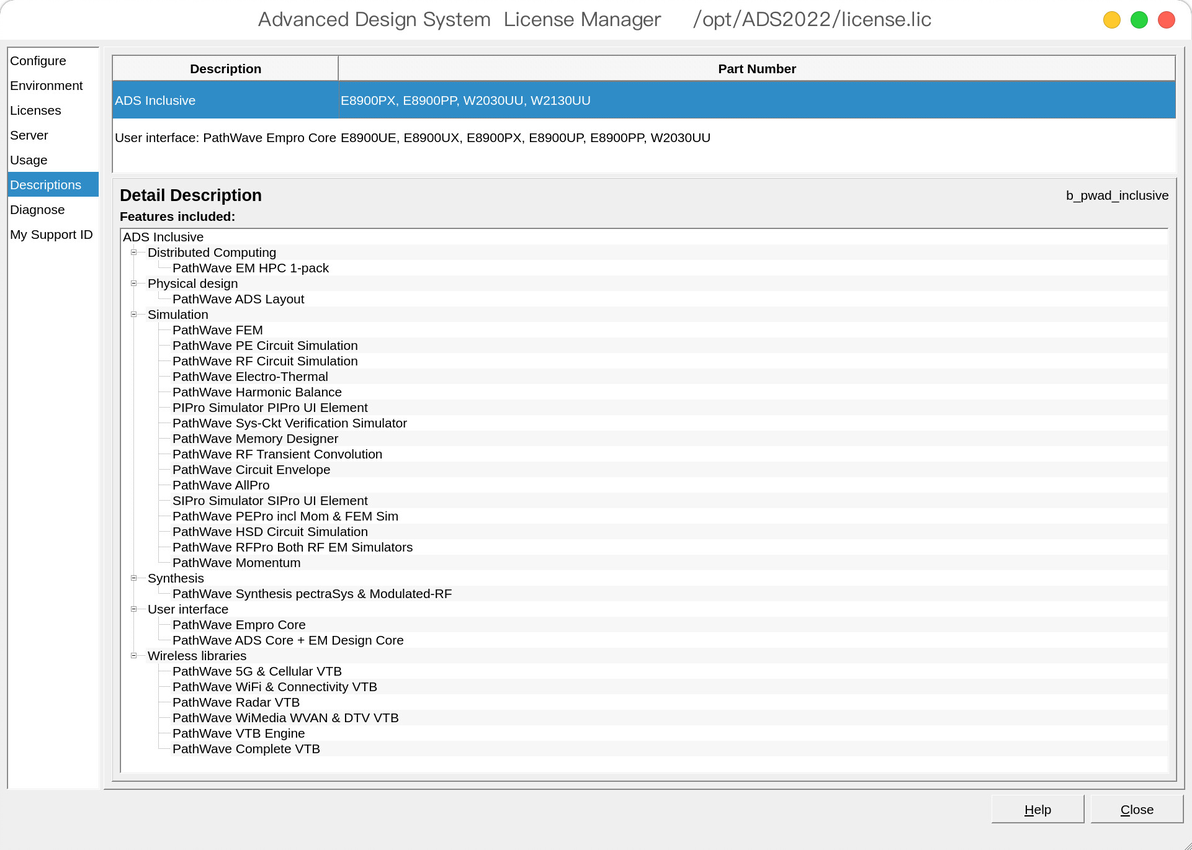Select PathWave Empro Core tree item
The width and height of the screenshot is (1192, 850).
point(239,625)
